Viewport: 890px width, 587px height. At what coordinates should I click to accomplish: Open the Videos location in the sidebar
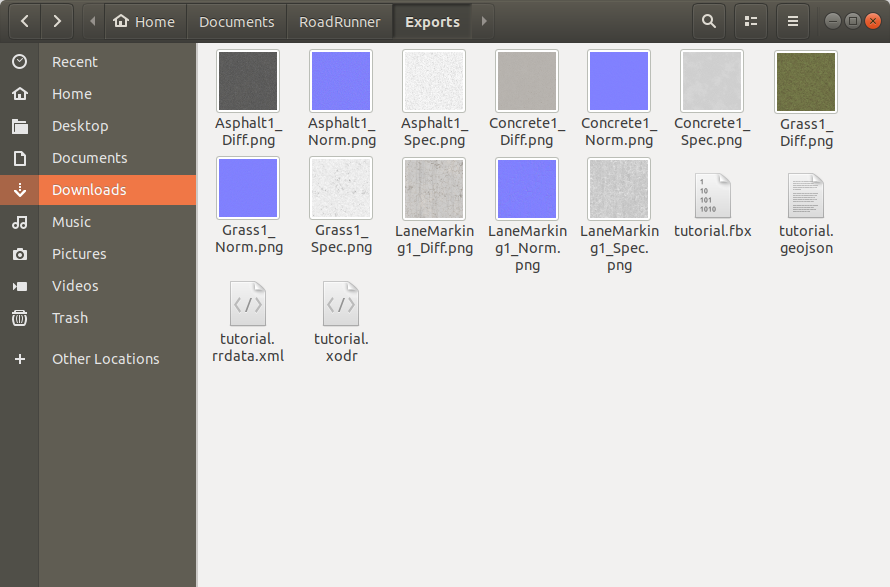(74, 286)
